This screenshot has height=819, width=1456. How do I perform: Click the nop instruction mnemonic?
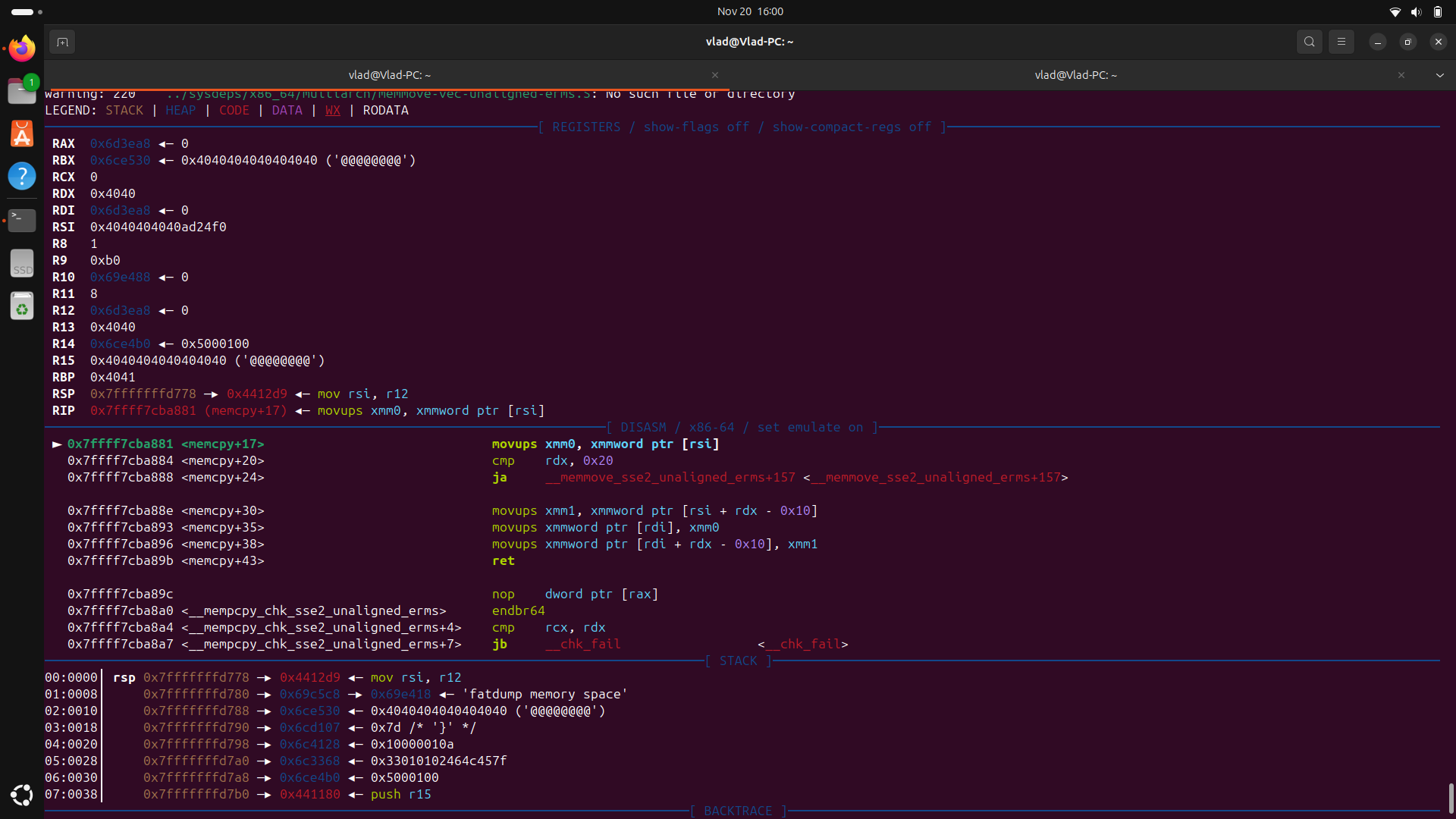[x=503, y=594]
